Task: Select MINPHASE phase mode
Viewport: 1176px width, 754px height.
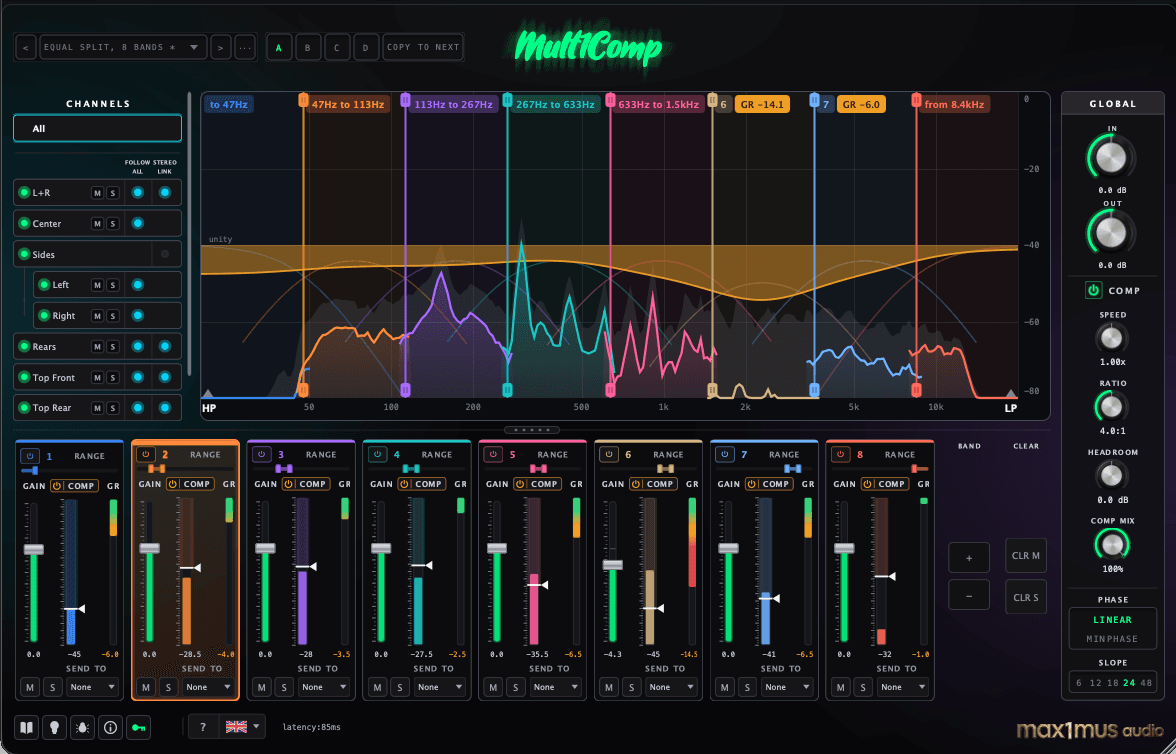Action: coord(1112,639)
